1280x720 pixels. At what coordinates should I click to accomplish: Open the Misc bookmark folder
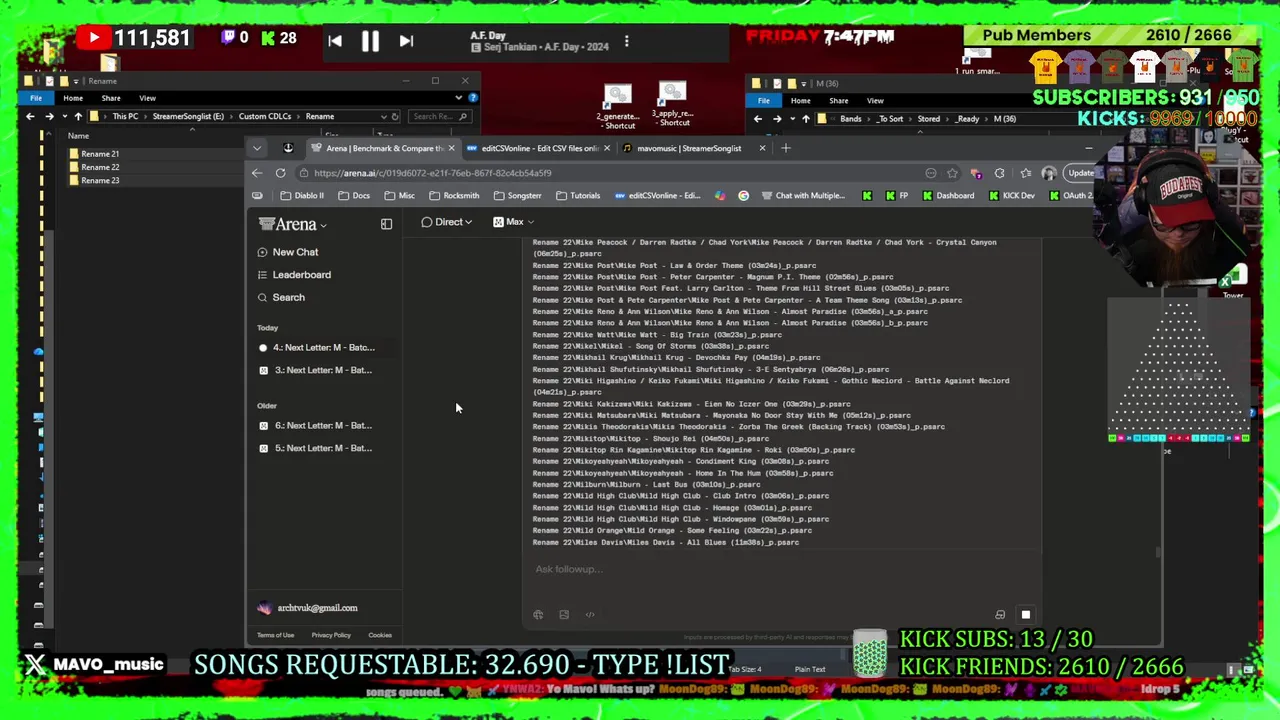(400, 196)
